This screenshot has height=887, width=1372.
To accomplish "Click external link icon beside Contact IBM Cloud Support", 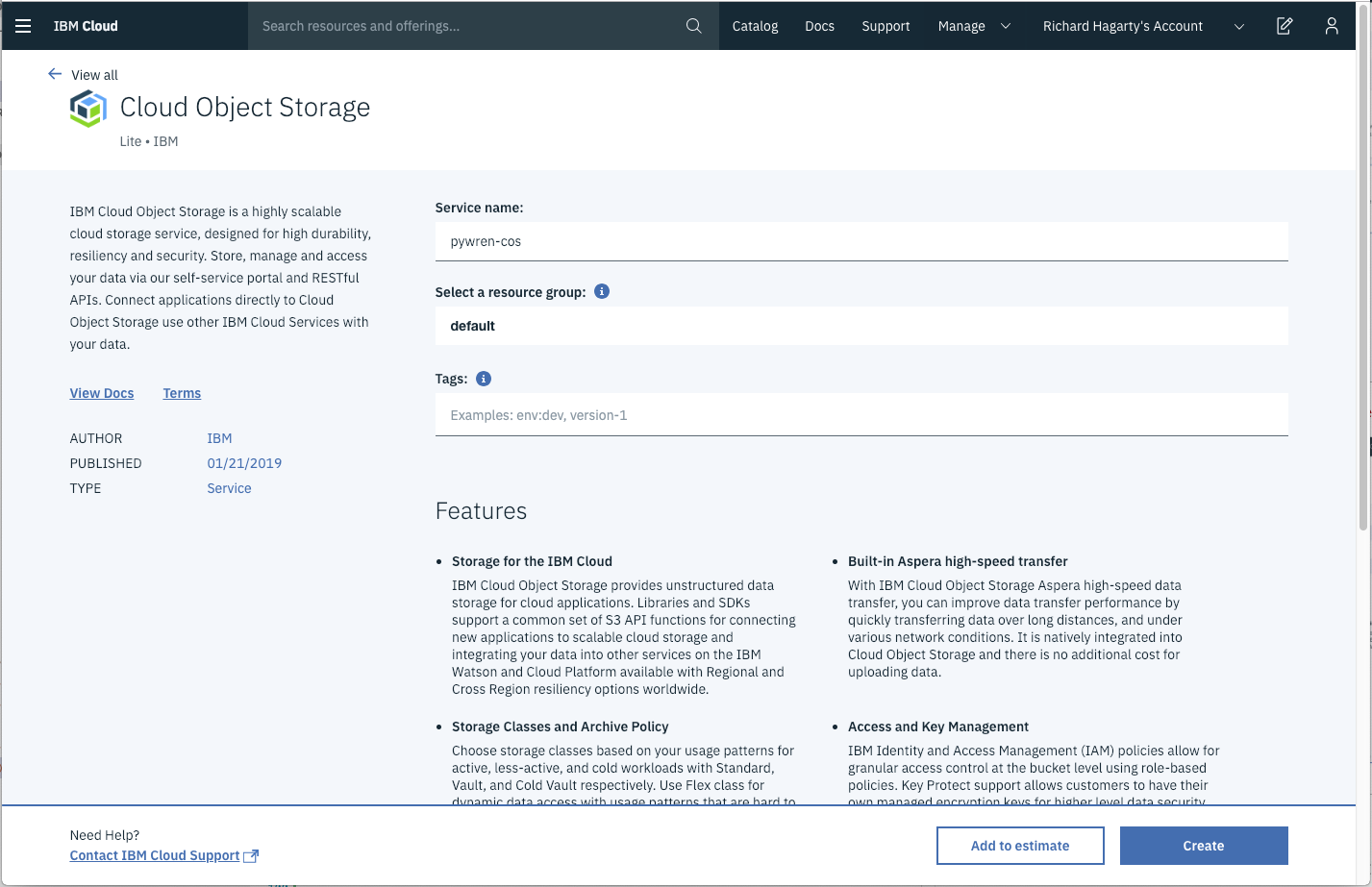I will (251, 855).
